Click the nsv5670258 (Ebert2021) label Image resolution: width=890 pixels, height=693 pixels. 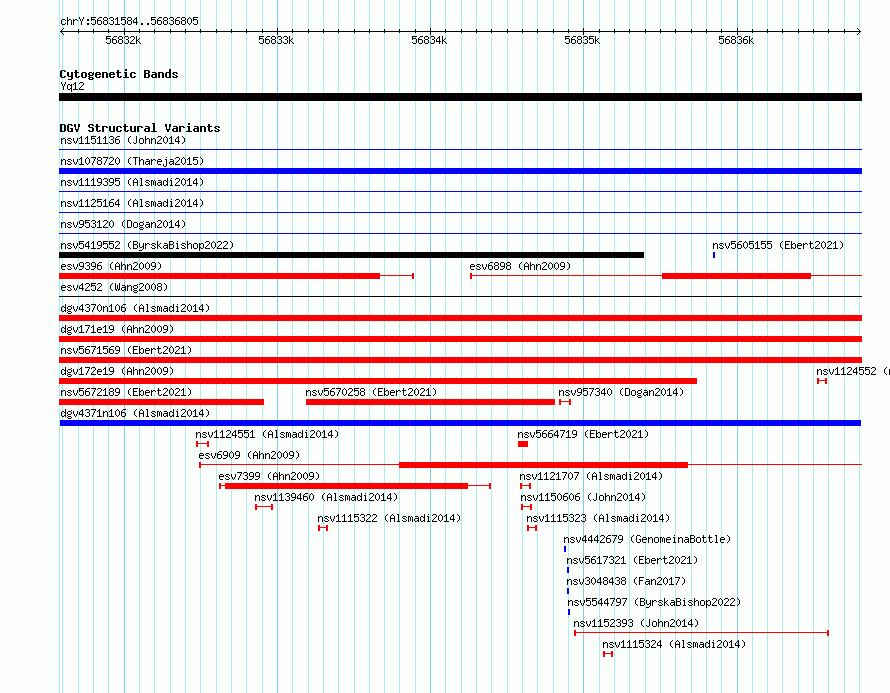[x=371, y=392]
